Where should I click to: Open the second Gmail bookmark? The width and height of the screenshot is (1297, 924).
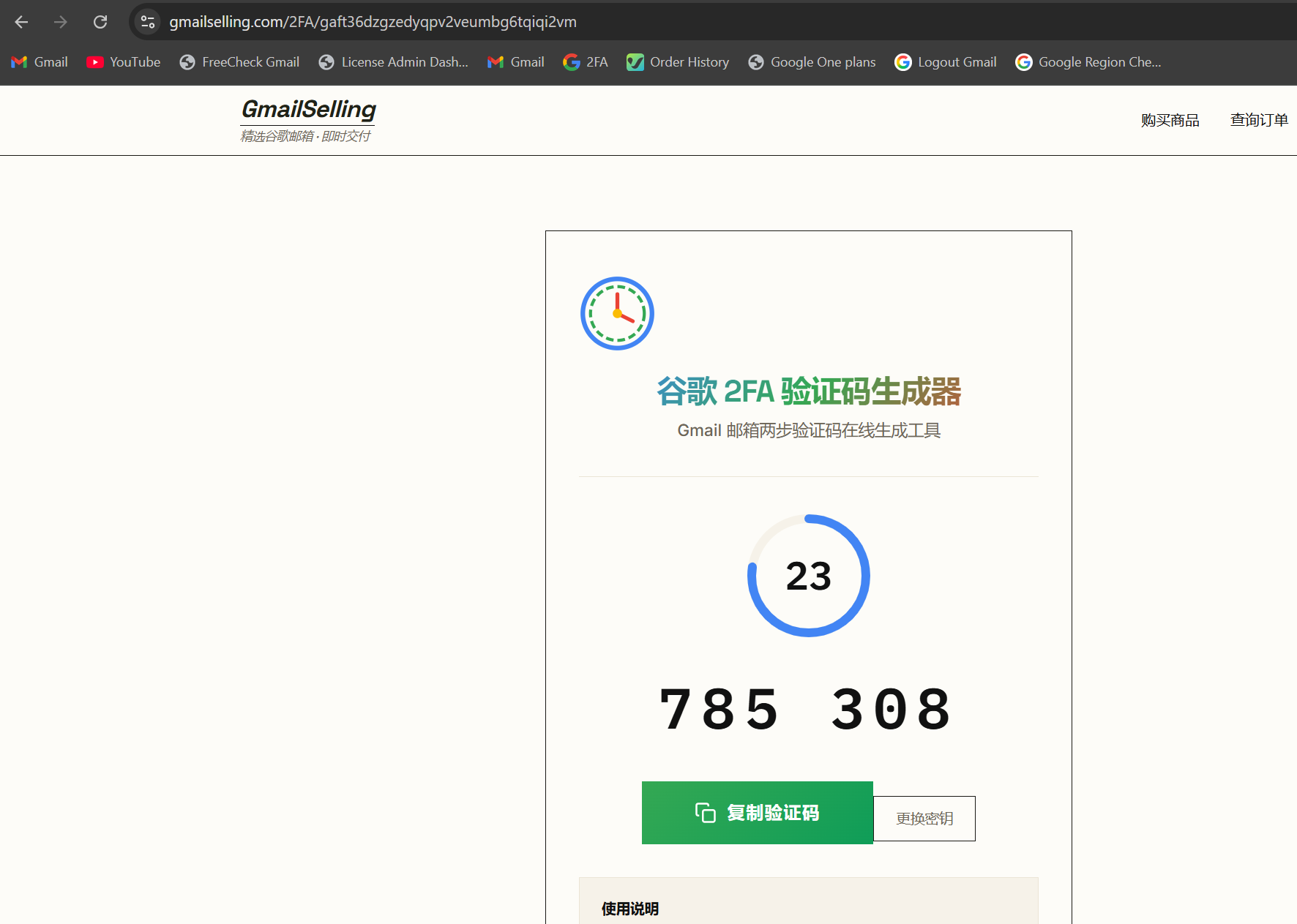click(x=516, y=62)
